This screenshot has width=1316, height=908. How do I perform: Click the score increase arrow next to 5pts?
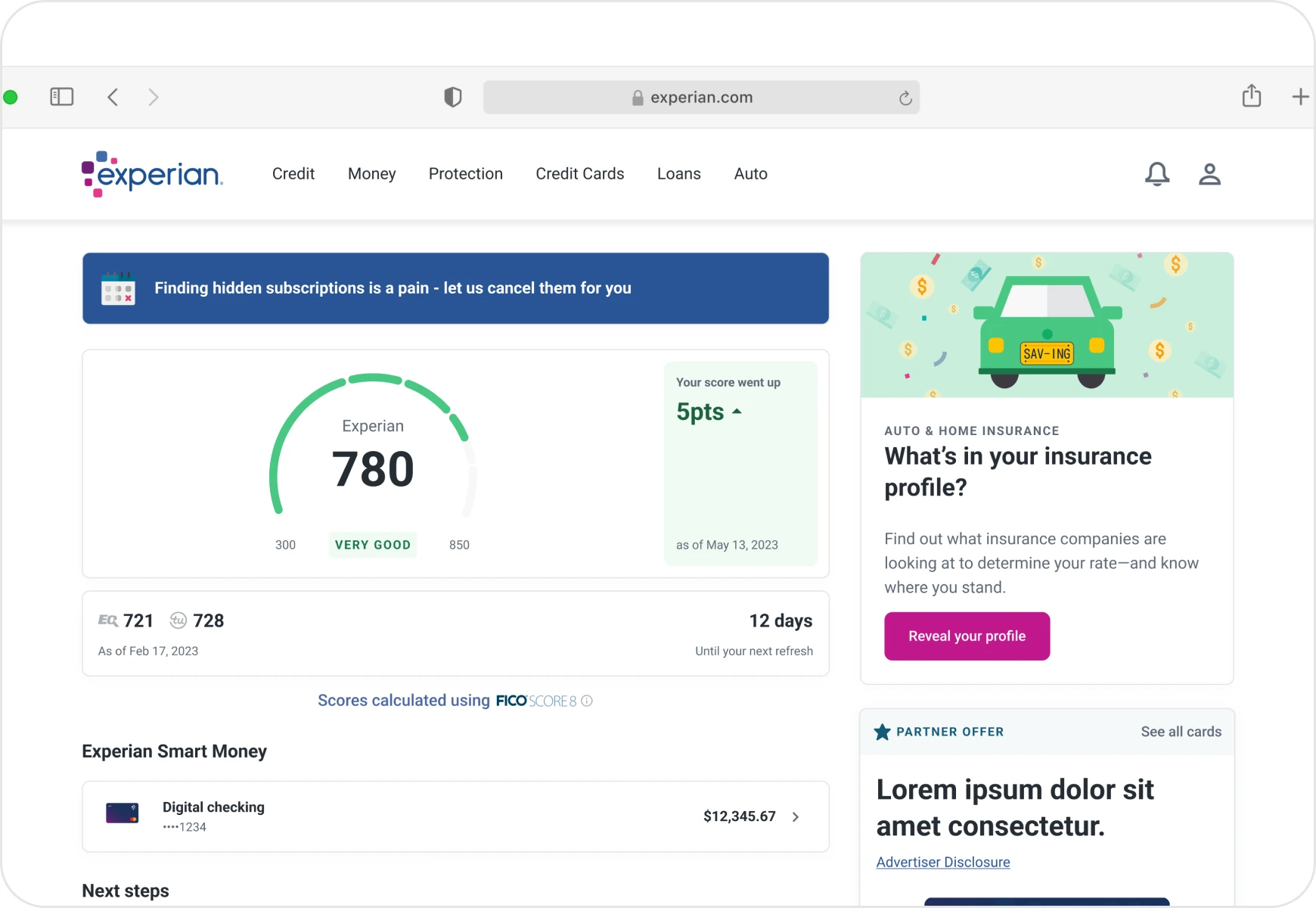737,412
